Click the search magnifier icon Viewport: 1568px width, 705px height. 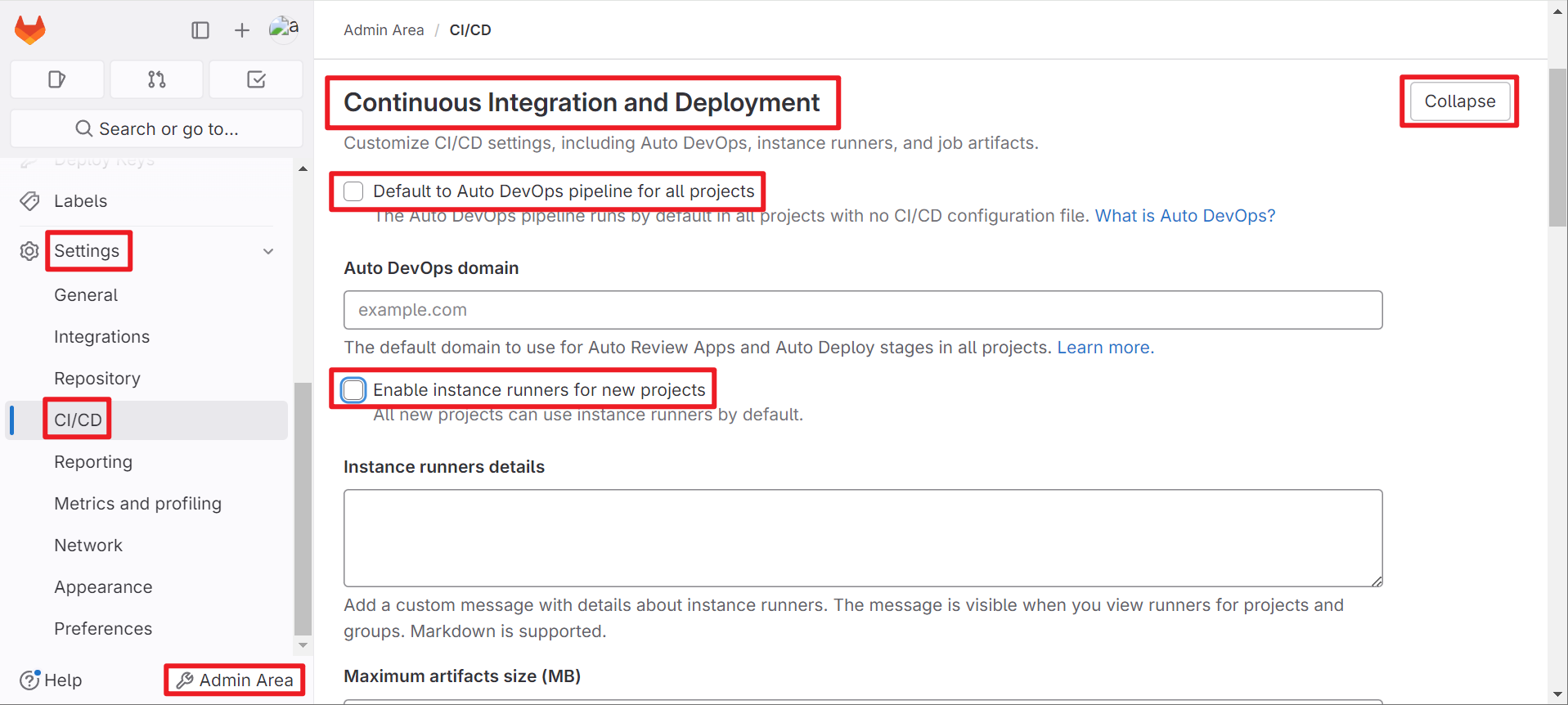pyautogui.click(x=83, y=128)
